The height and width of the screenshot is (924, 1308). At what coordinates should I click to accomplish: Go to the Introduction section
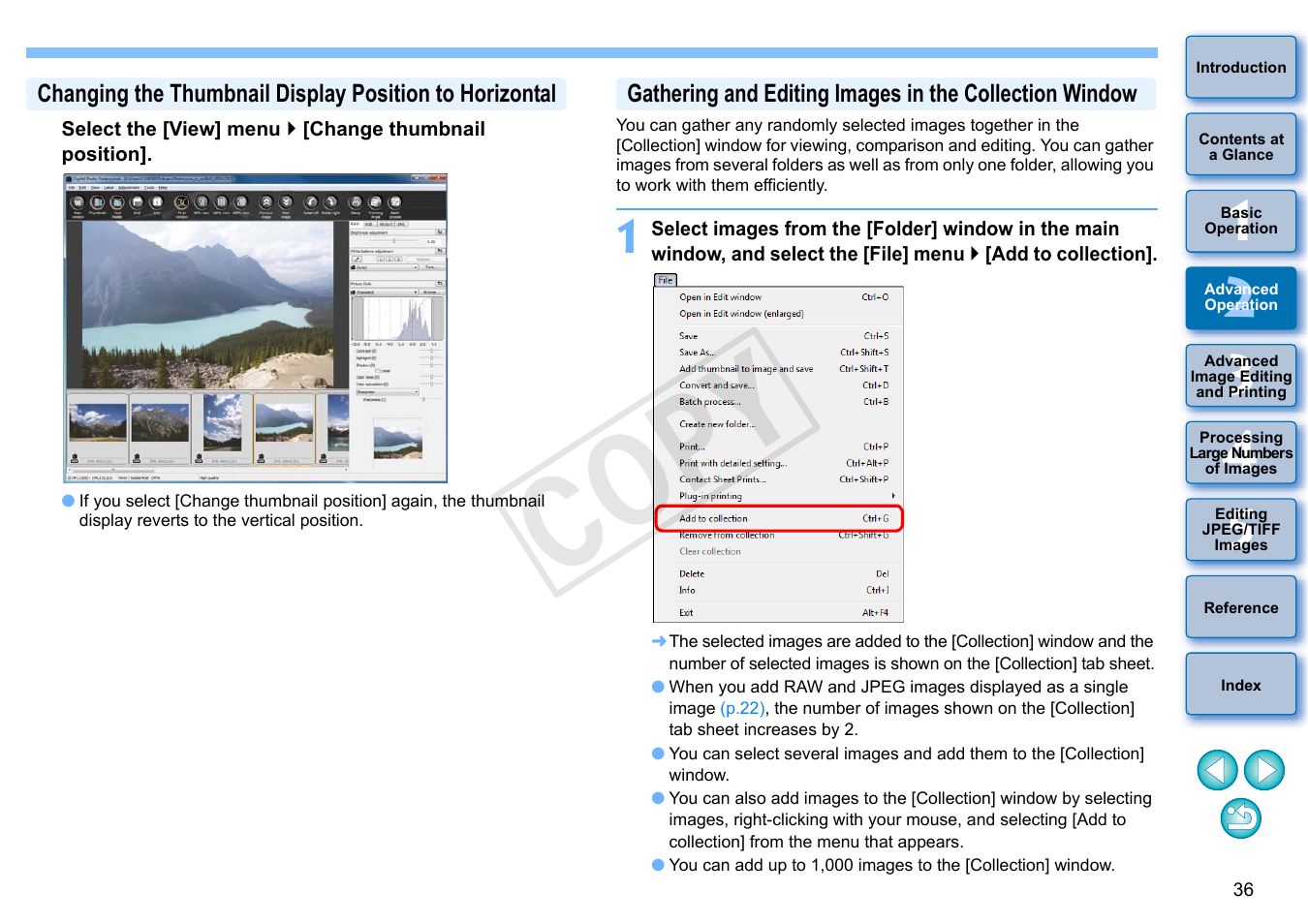(1241, 68)
